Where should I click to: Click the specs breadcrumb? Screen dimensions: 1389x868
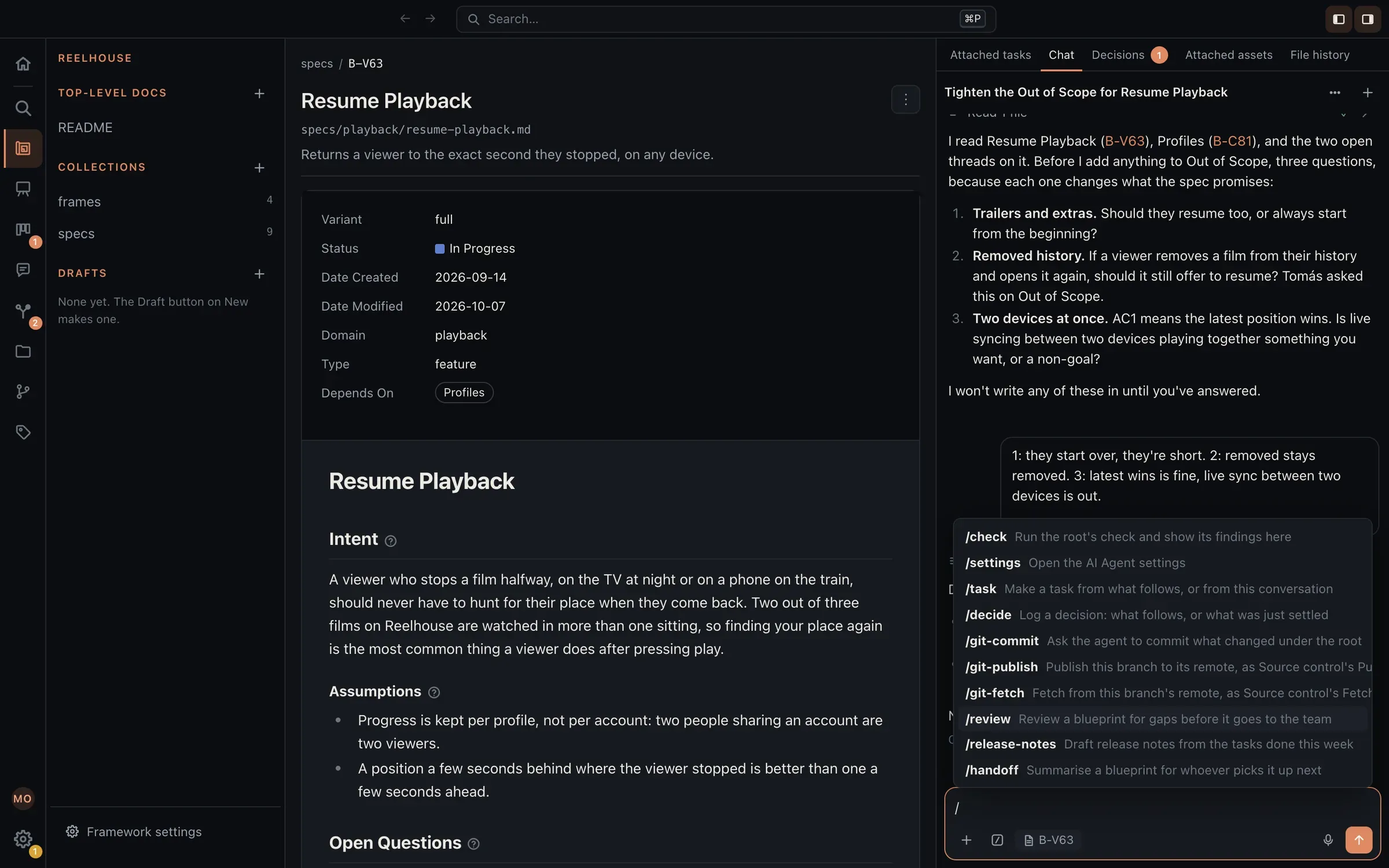coord(317,64)
